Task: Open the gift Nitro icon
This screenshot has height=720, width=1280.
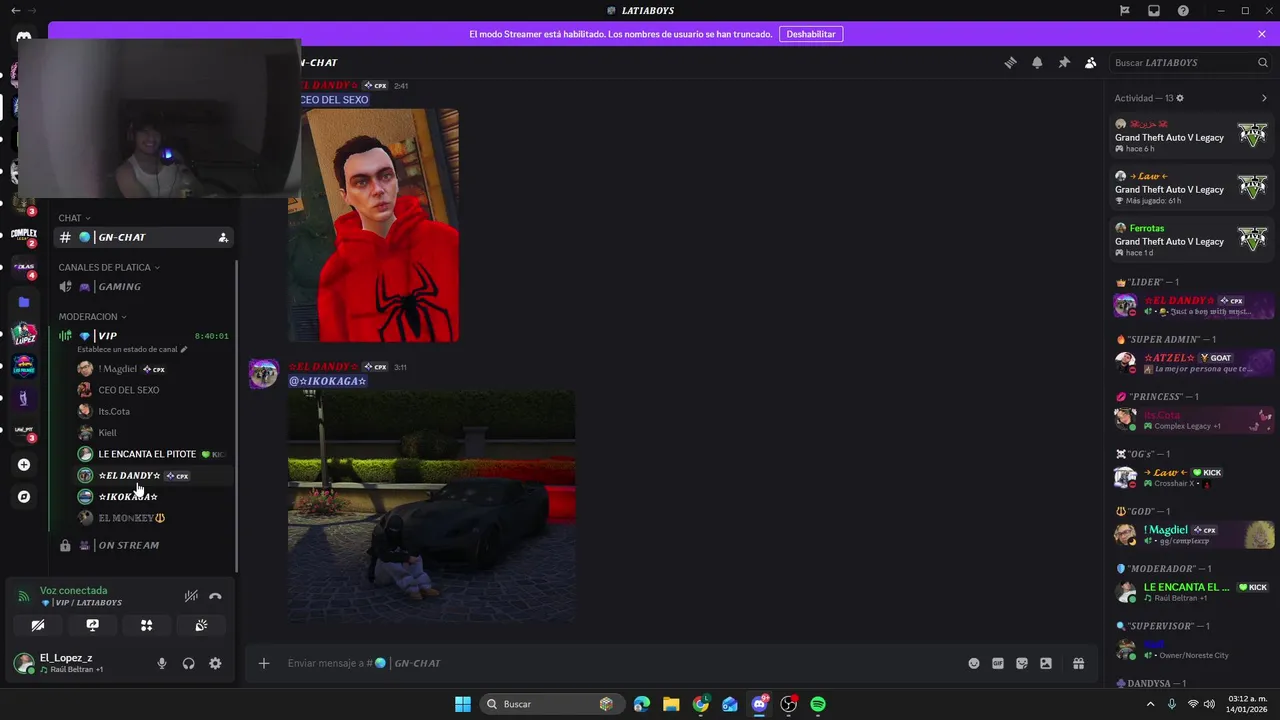Action: pos(1078,663)
